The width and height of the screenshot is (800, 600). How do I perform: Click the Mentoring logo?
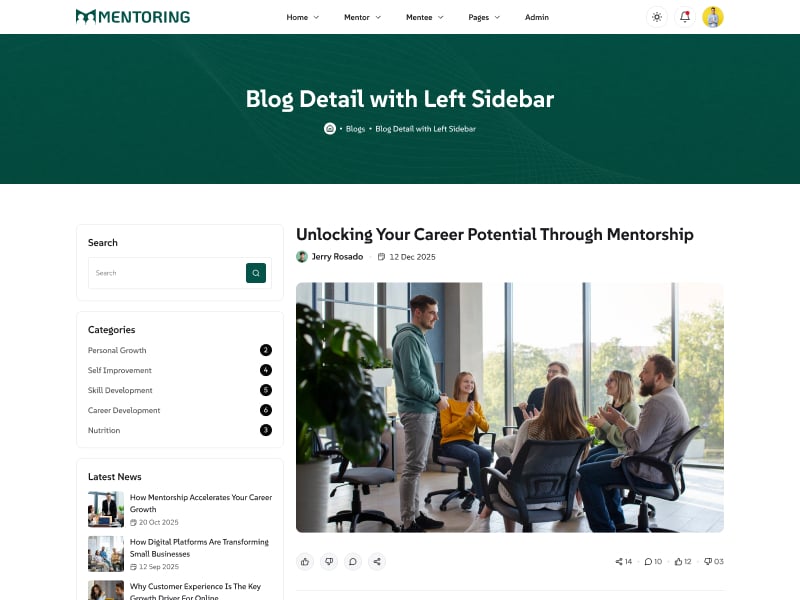tap(133, 17)
